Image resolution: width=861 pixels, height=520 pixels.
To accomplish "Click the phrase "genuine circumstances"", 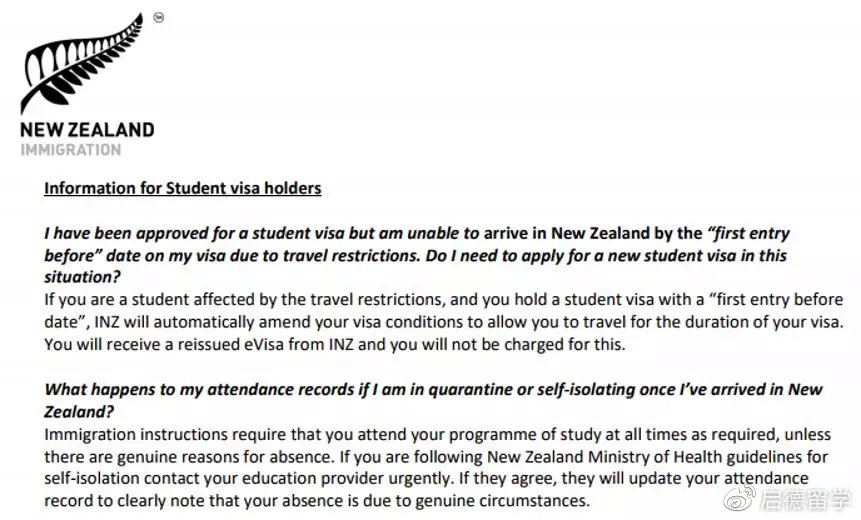I will pyautogui.click(x=507, y=500).
